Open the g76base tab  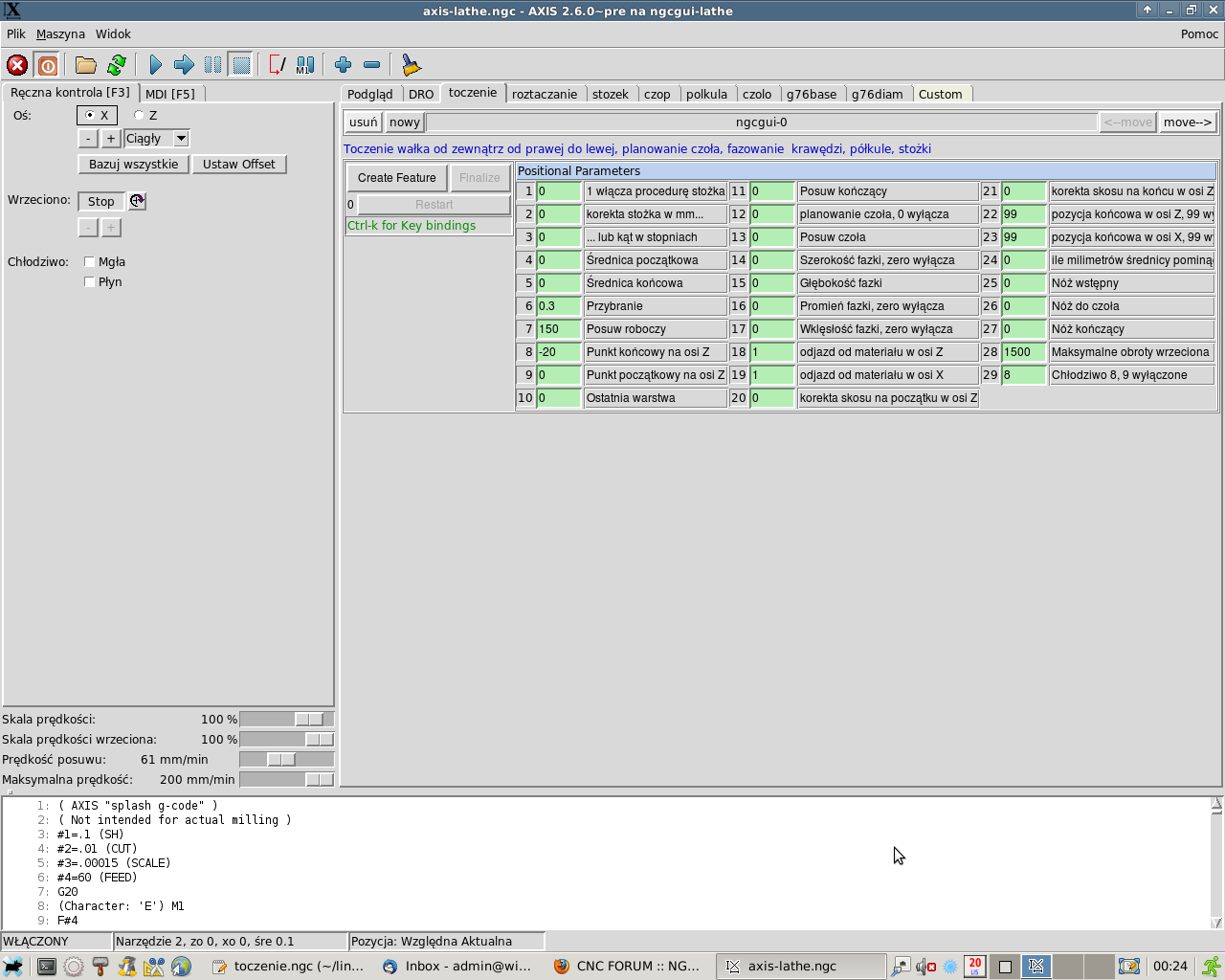812,94
